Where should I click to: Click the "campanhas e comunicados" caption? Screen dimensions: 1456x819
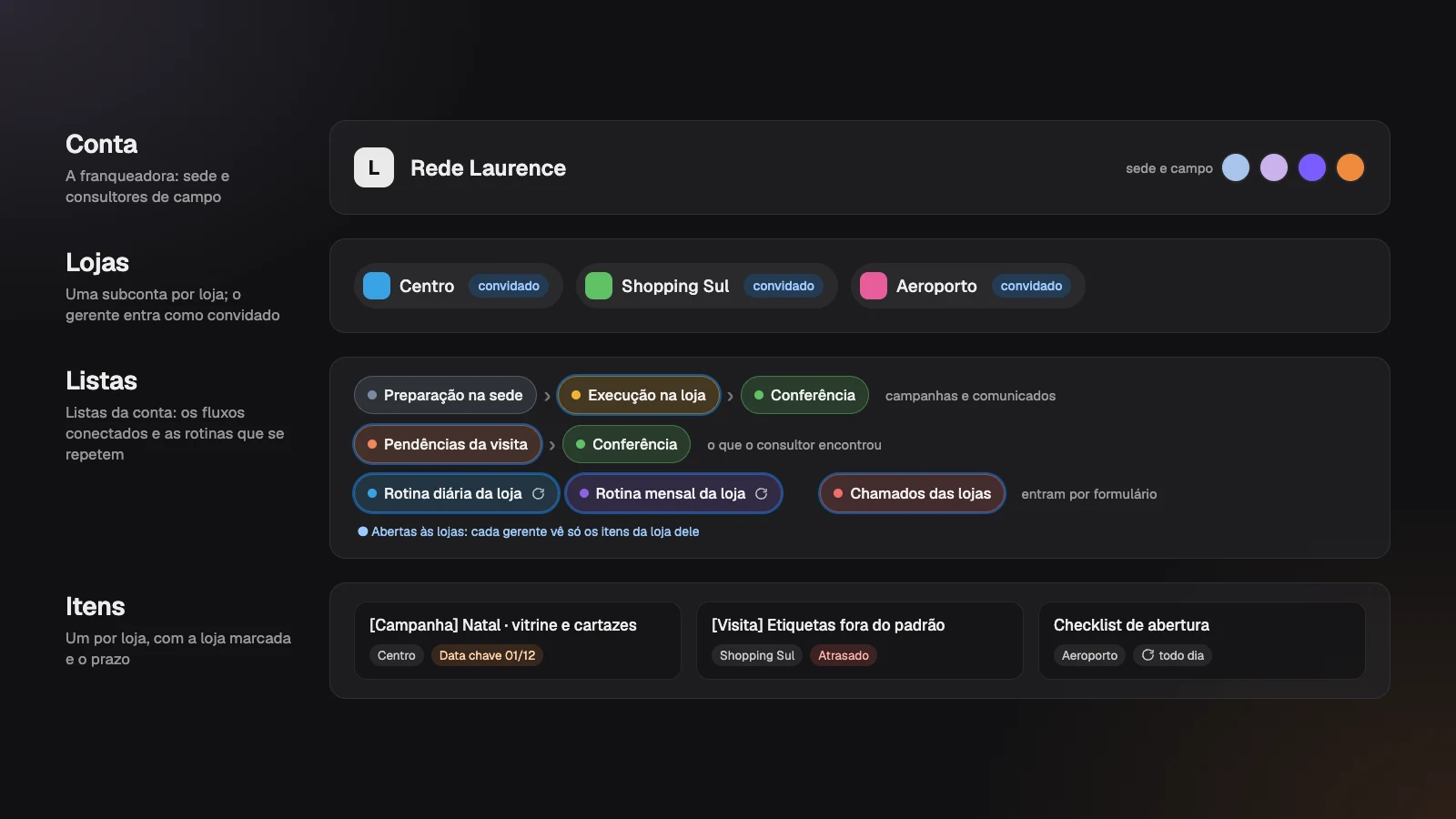(x=970, y=396)
